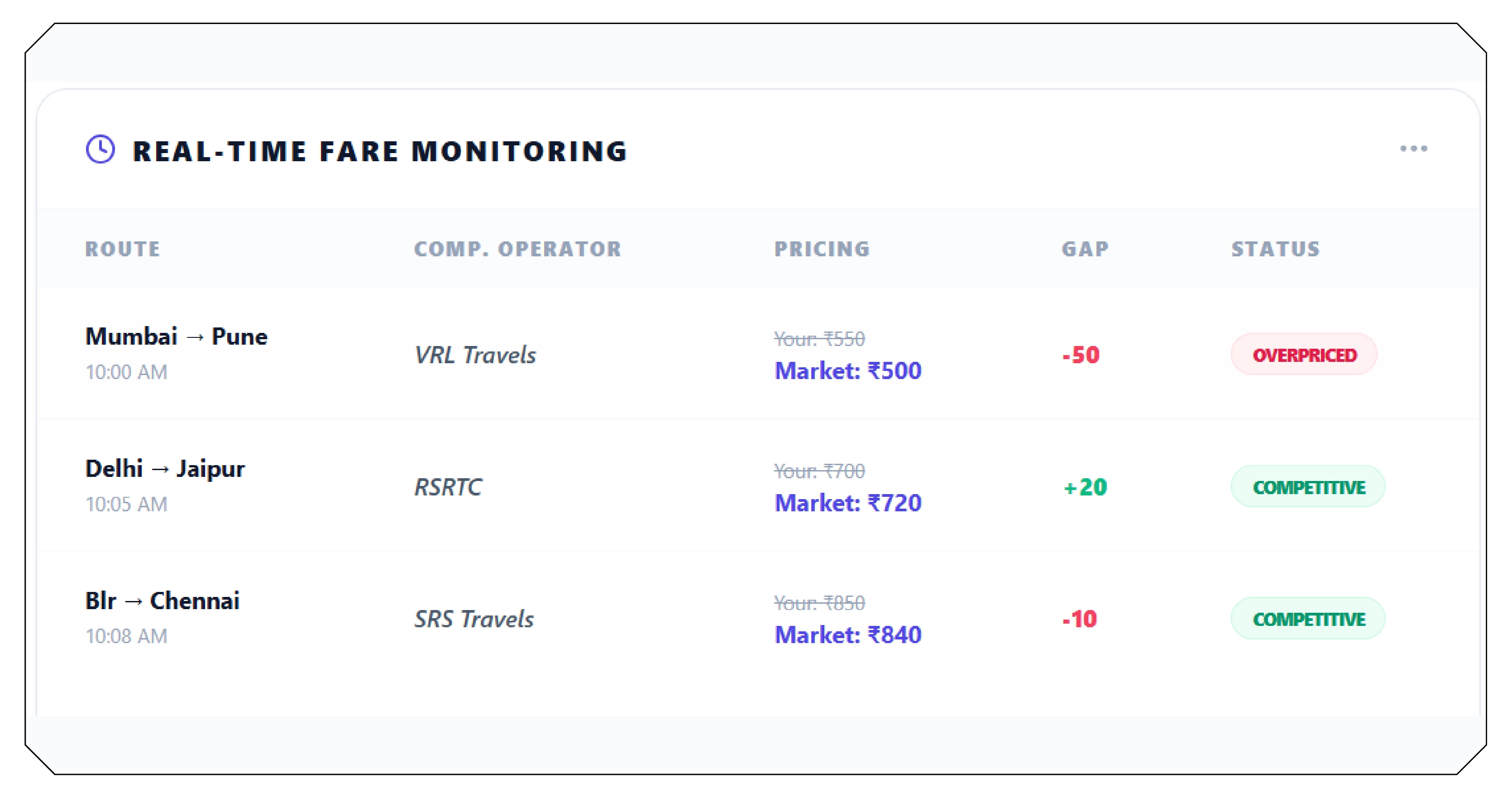Open the Mumbai to Pune route entry
Image resolution: width=1512 pixels, height=798 pixels.
pos(176,336)
